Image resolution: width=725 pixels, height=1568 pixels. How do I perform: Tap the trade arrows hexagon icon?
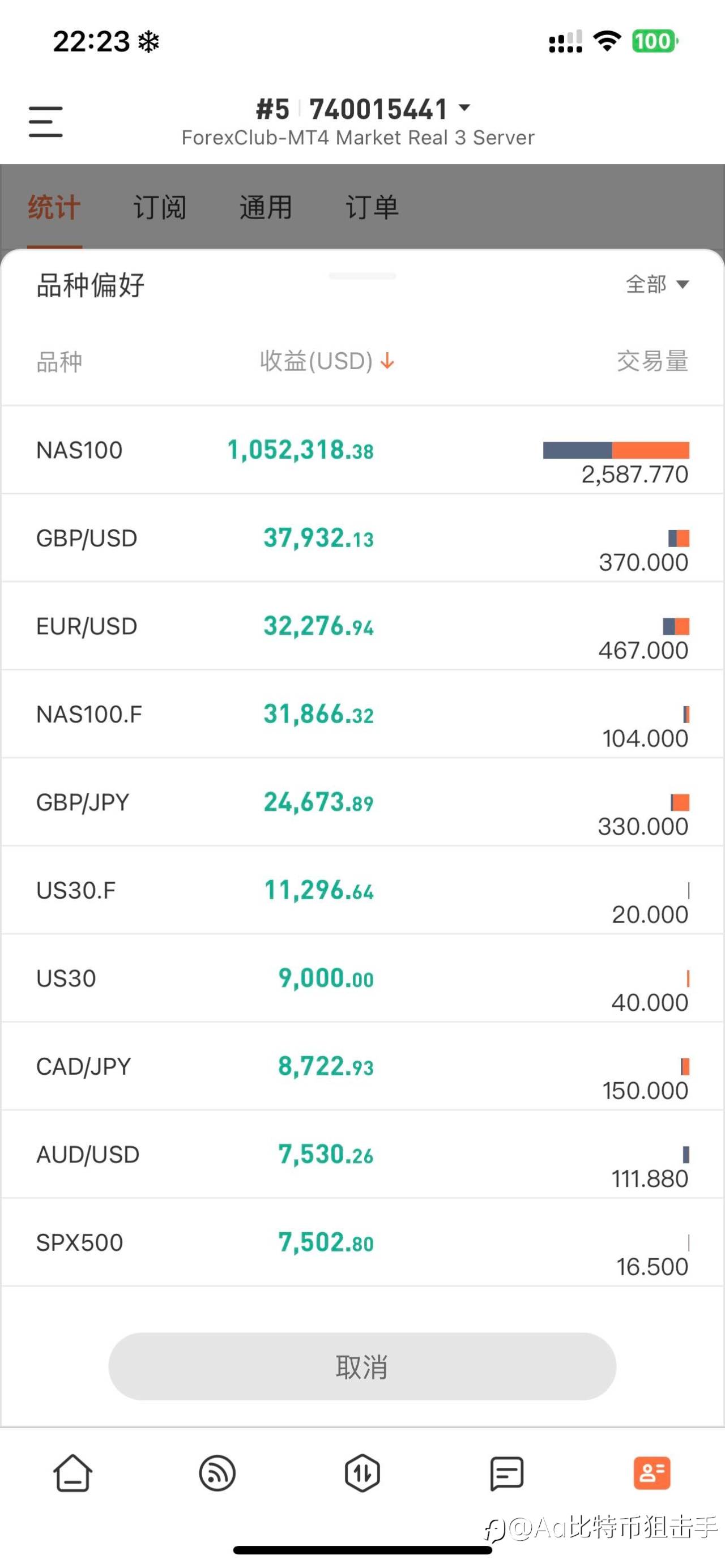coord(362,1473)
